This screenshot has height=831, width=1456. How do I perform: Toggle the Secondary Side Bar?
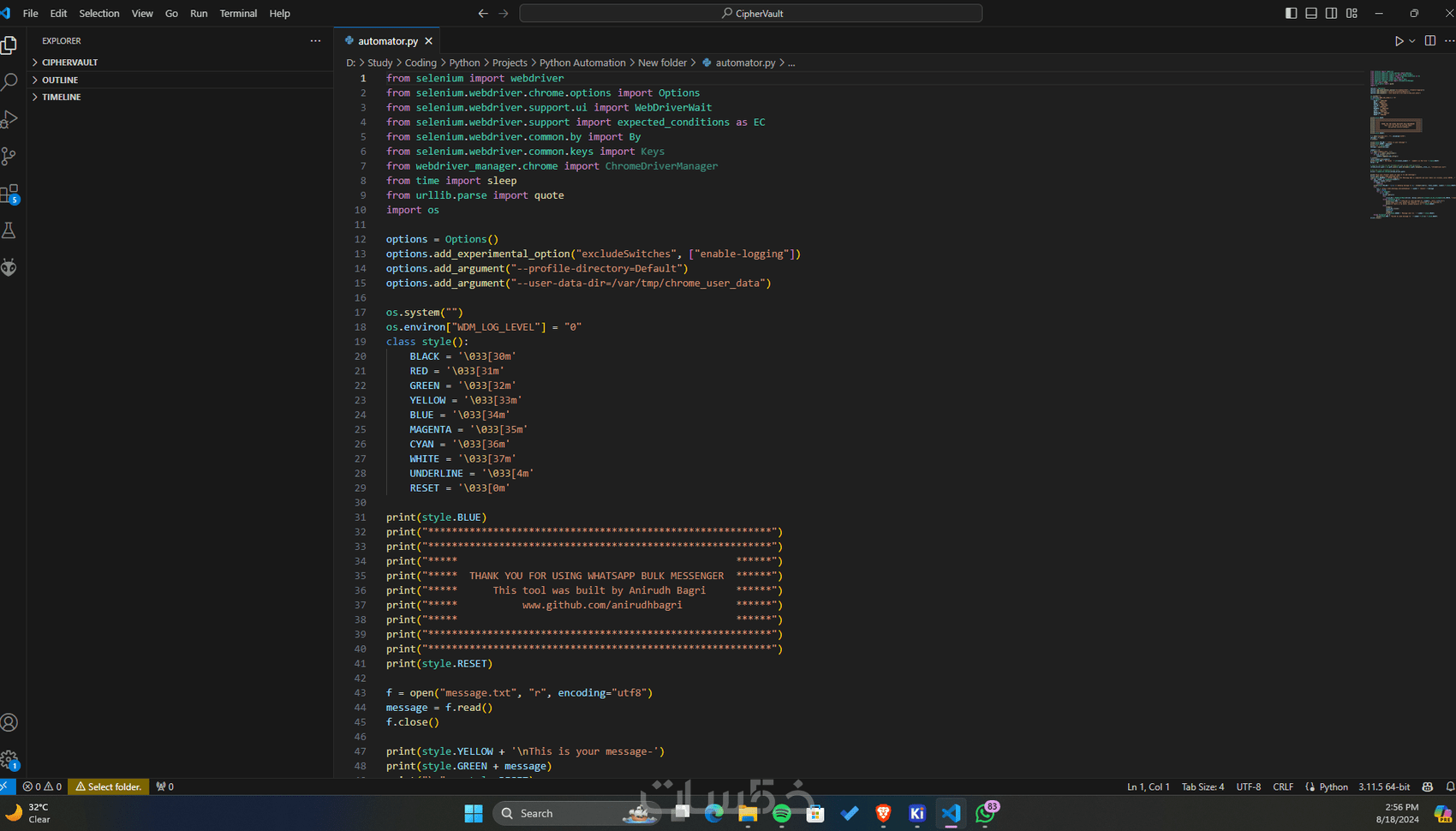[1331, 13]
